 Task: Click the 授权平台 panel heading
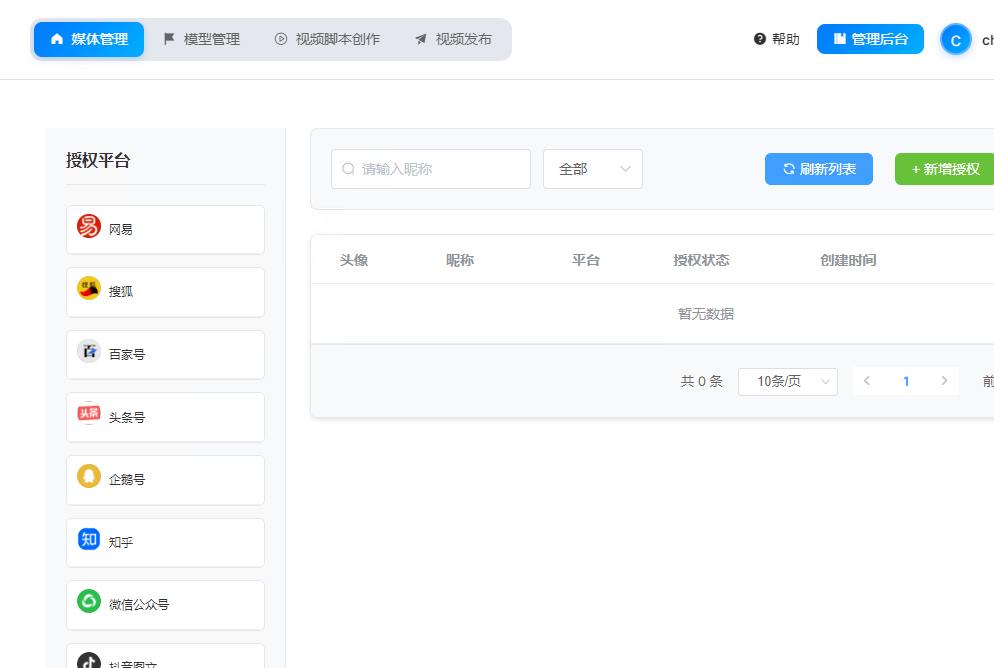coord(98,160)
